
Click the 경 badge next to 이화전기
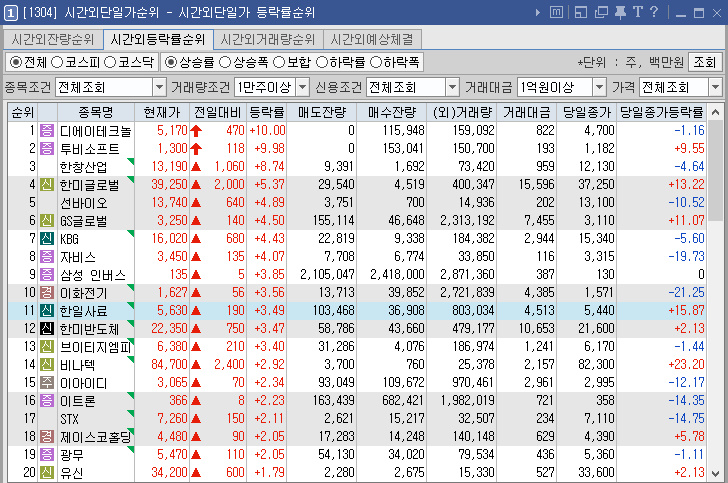tap(46, 293)
